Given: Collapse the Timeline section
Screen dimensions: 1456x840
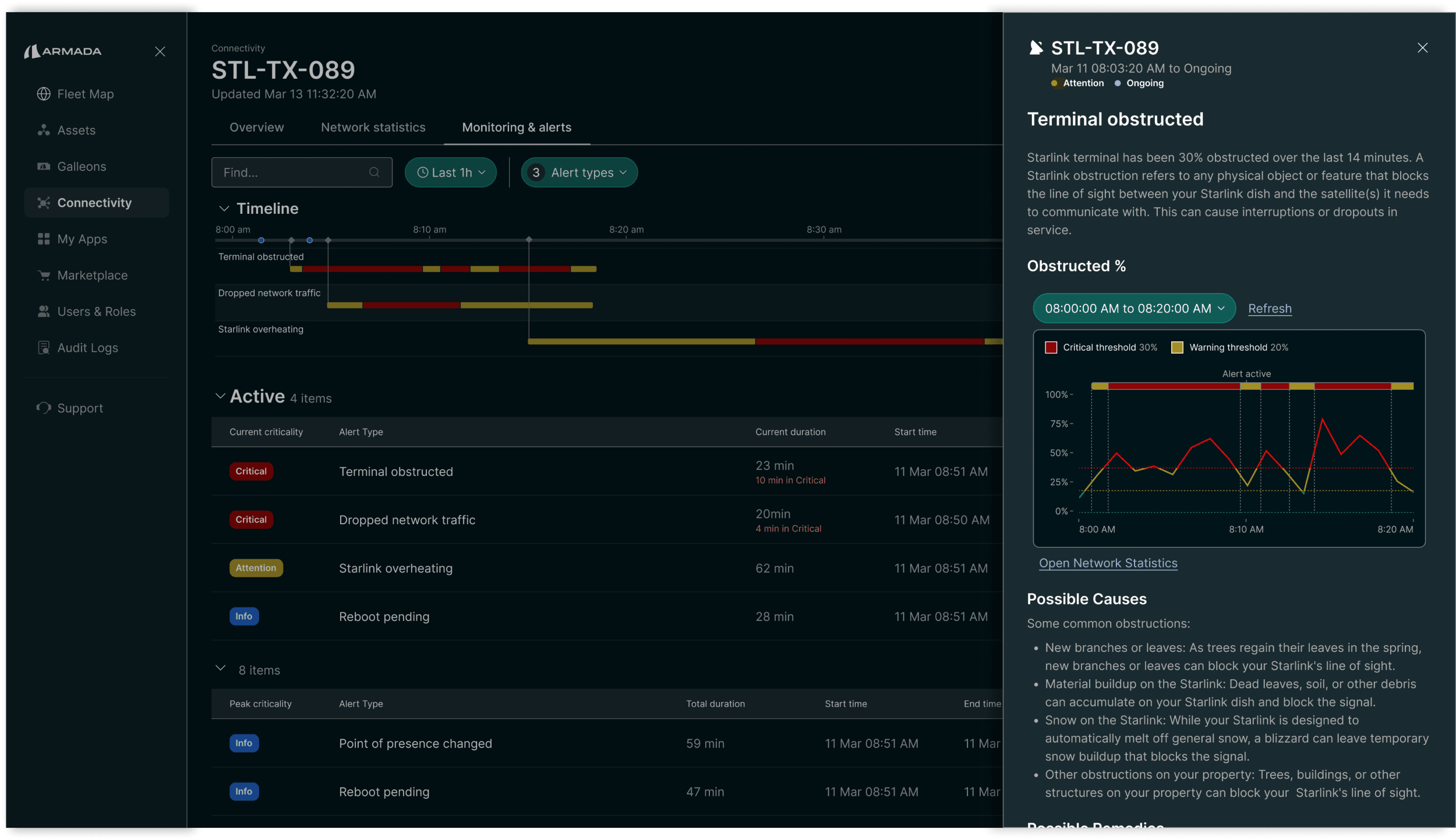Looking at the screenshot, I should [x=224, y=209].
